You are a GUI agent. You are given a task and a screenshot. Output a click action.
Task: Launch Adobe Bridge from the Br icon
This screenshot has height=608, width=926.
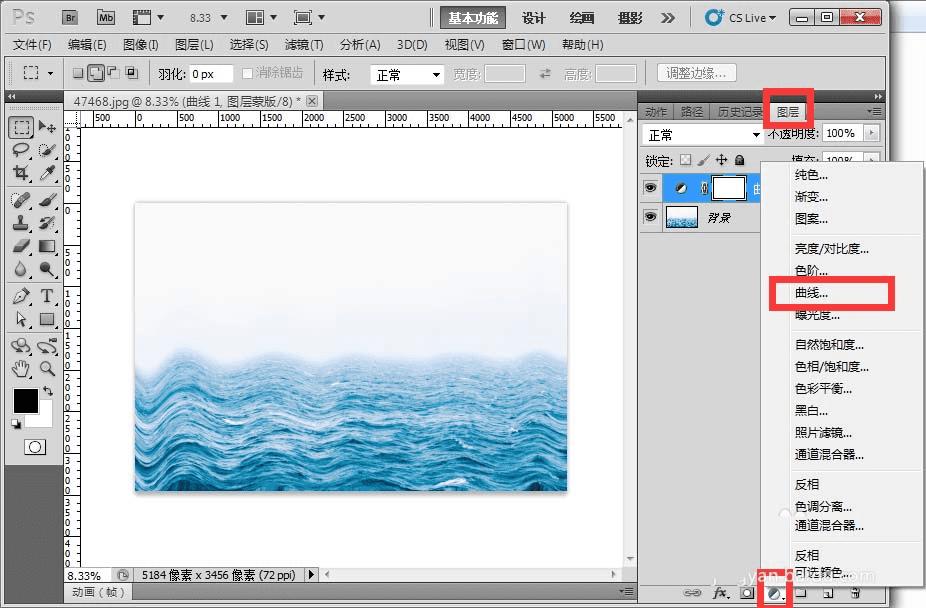click(70, 17)
